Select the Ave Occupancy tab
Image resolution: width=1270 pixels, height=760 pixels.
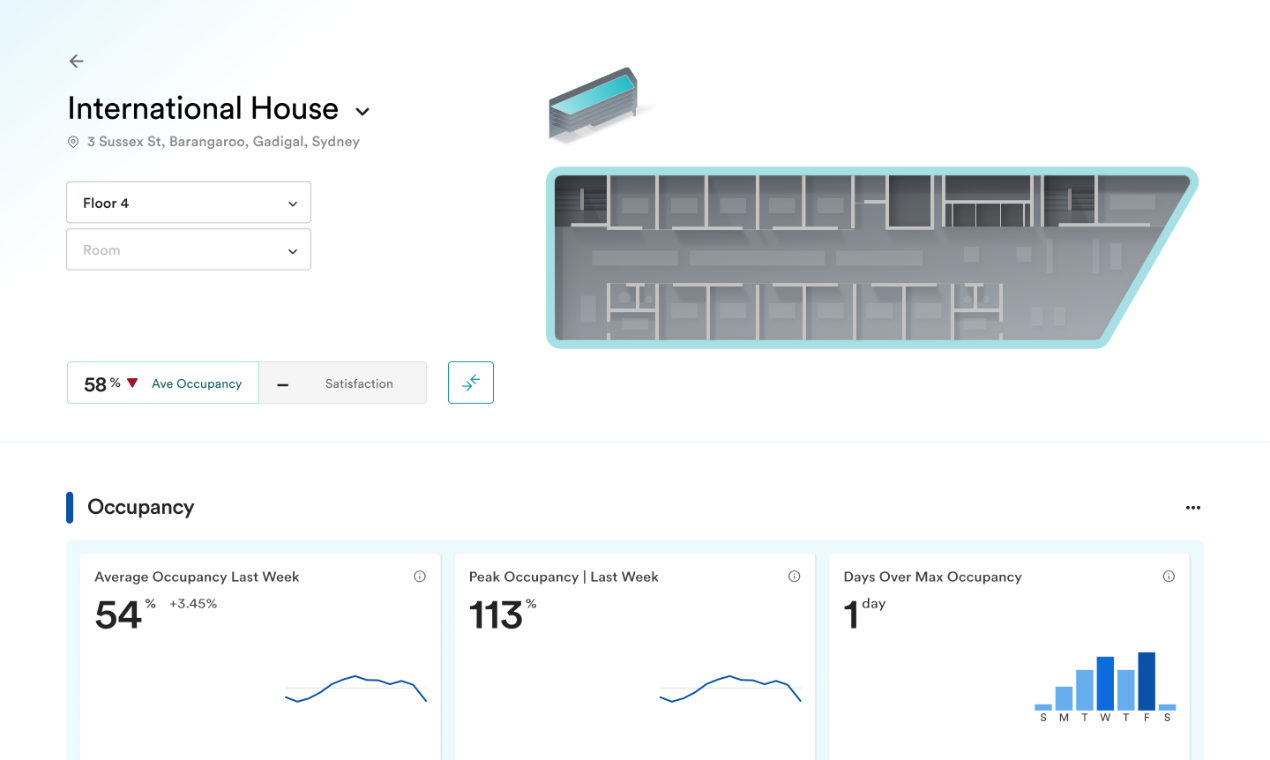[x=163, y=383]
